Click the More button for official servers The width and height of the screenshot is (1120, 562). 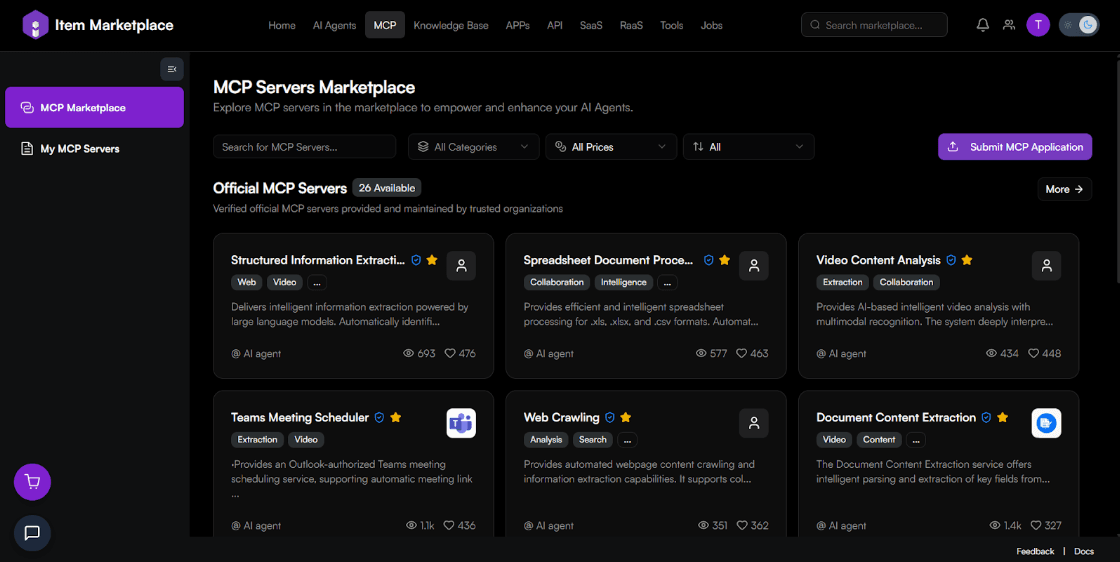(1064, 189)
